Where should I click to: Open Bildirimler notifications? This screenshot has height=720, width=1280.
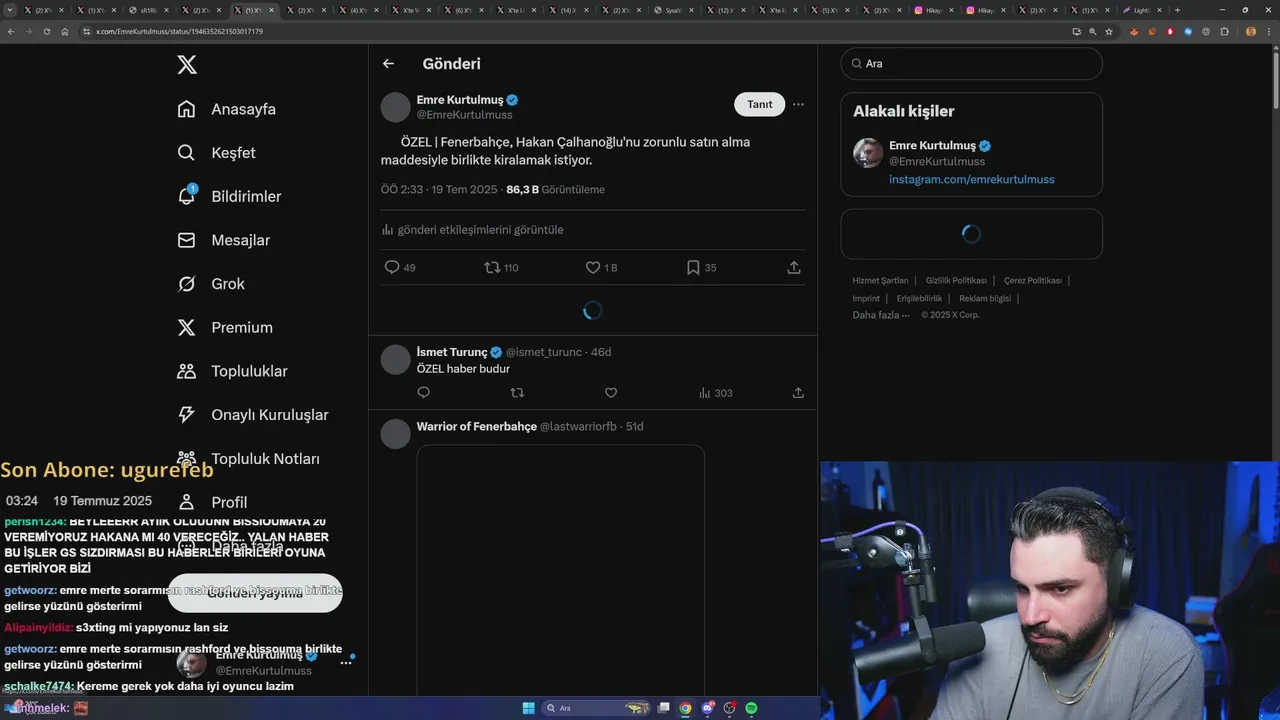click(229, 196)
